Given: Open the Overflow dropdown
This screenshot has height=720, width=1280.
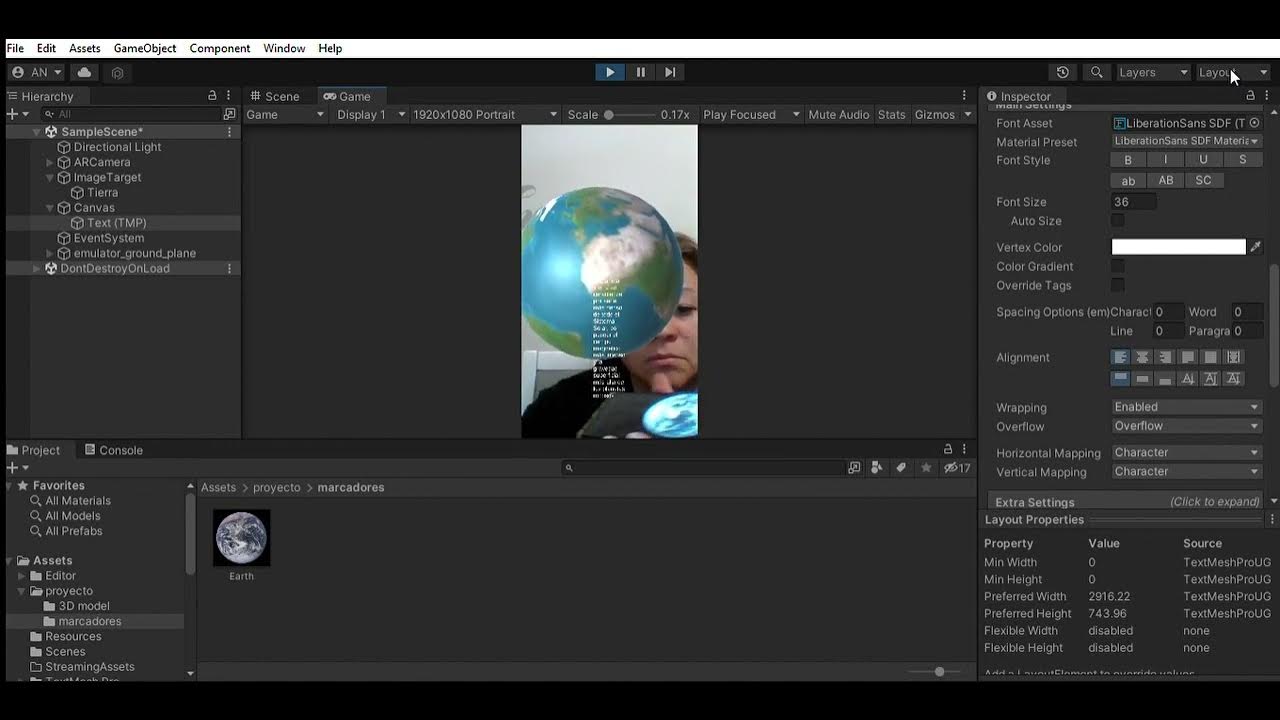Looking at the screenshot, I should coord(1186,426).
